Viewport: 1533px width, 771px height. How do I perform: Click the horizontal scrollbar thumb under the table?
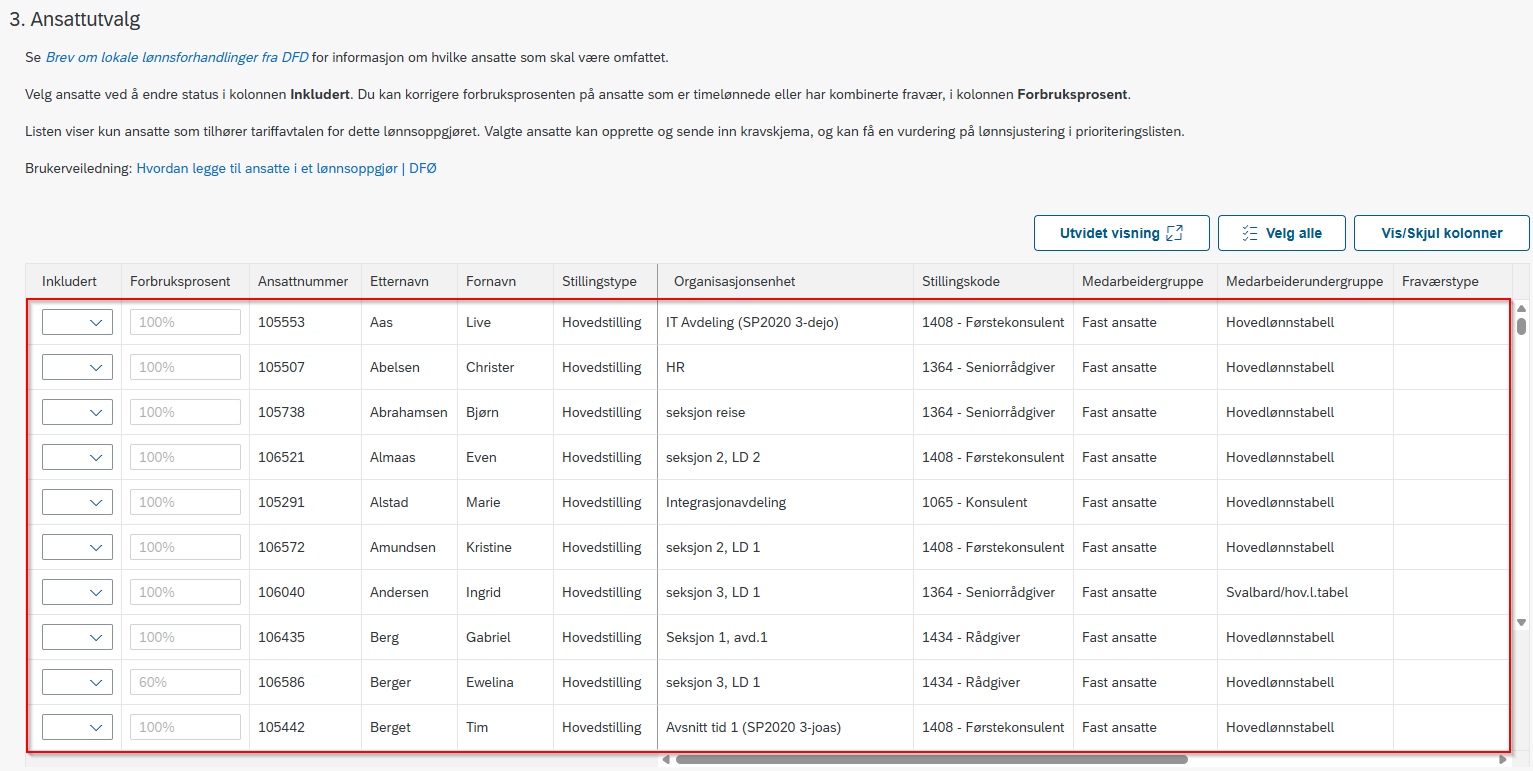point(931,760)
